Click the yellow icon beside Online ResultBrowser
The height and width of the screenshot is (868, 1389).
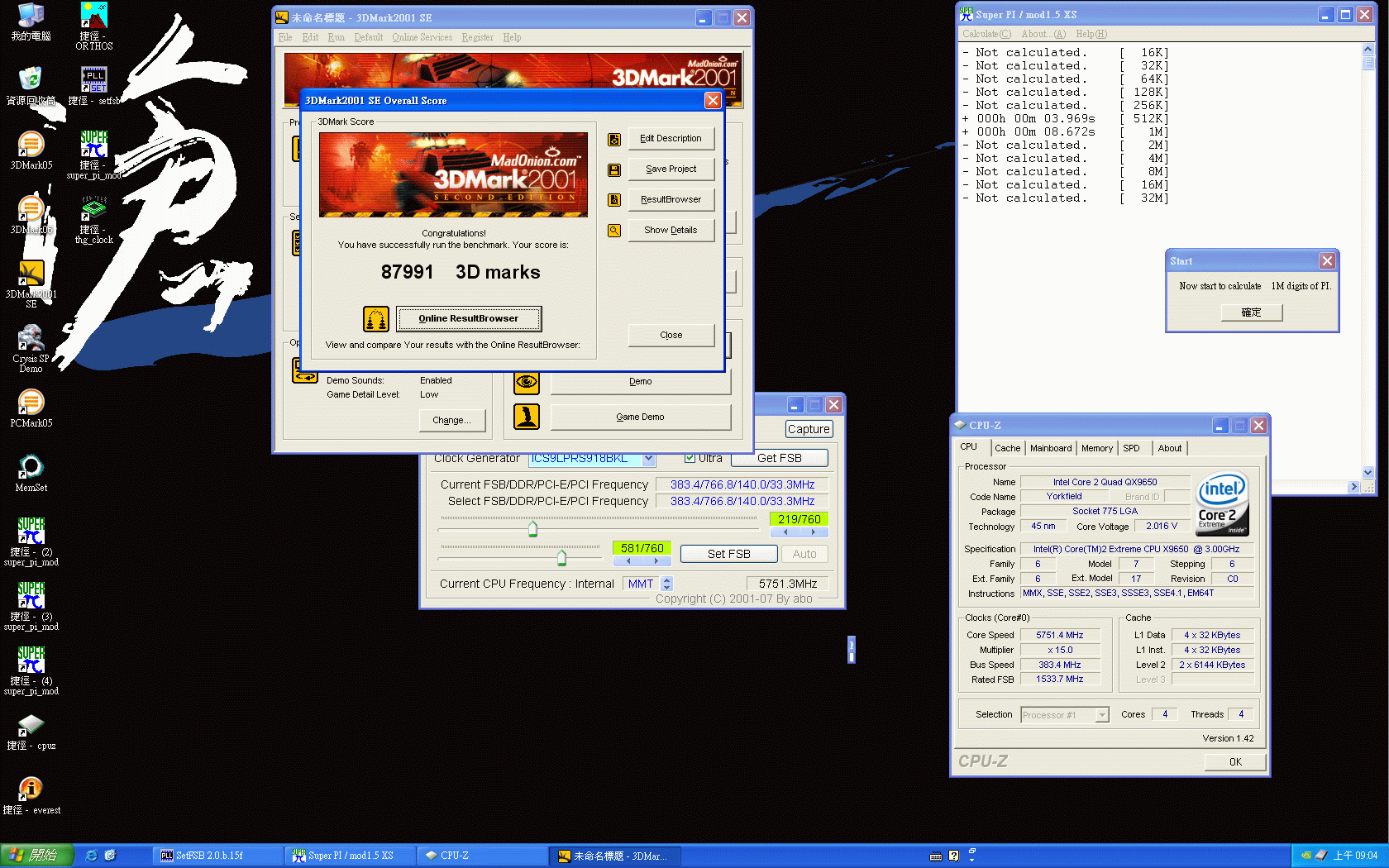(x=376, y=318)
